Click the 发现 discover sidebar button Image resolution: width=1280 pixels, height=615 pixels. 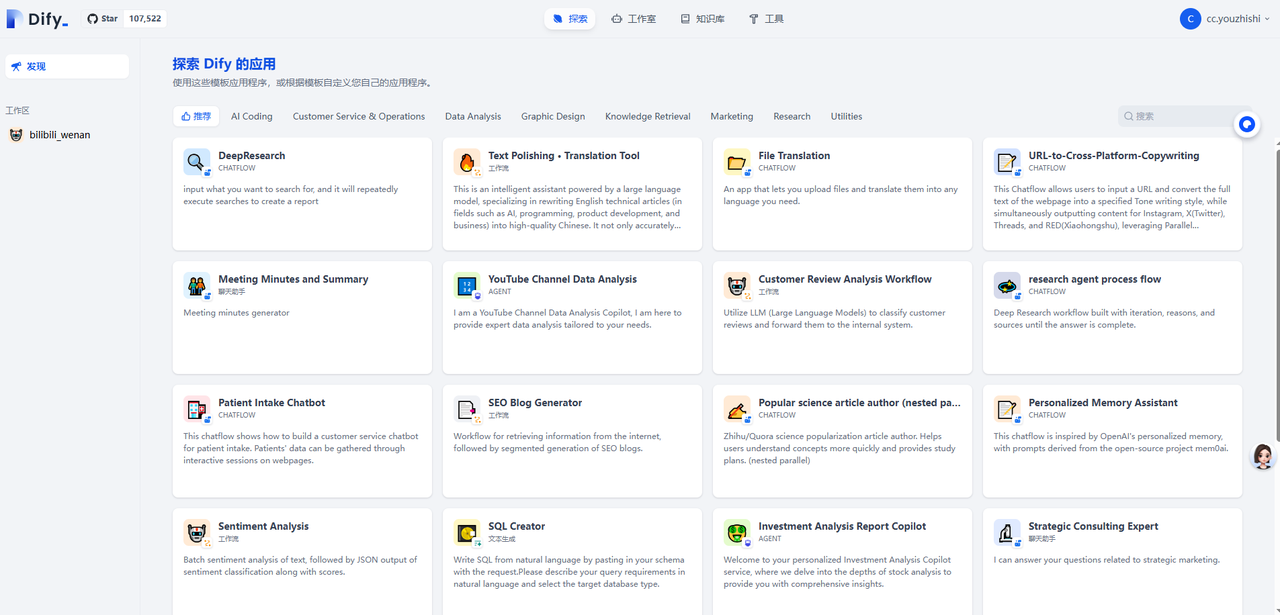coord(67,66)
